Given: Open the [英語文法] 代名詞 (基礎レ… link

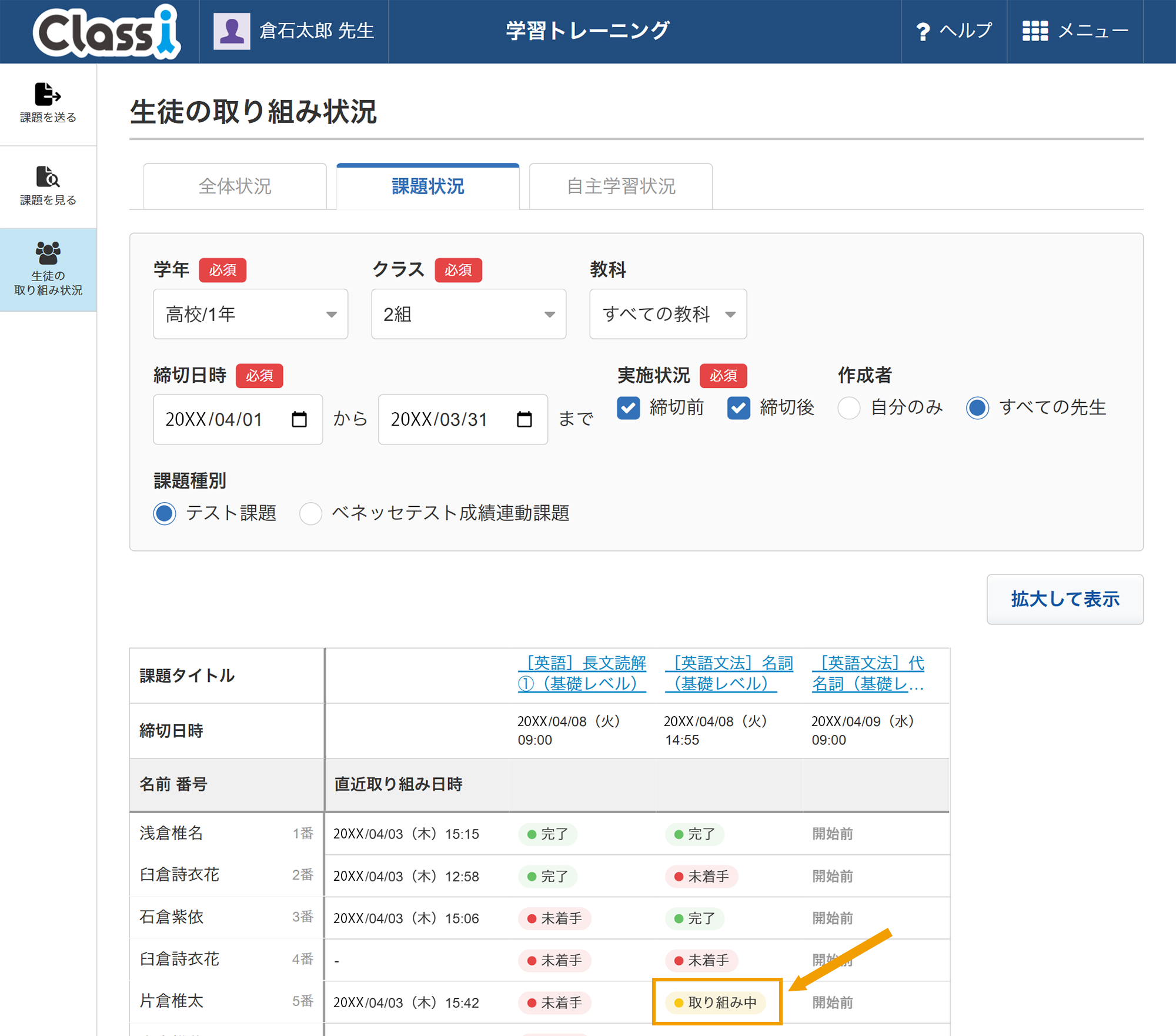Looking at the screenshot, I should point(868,673).
